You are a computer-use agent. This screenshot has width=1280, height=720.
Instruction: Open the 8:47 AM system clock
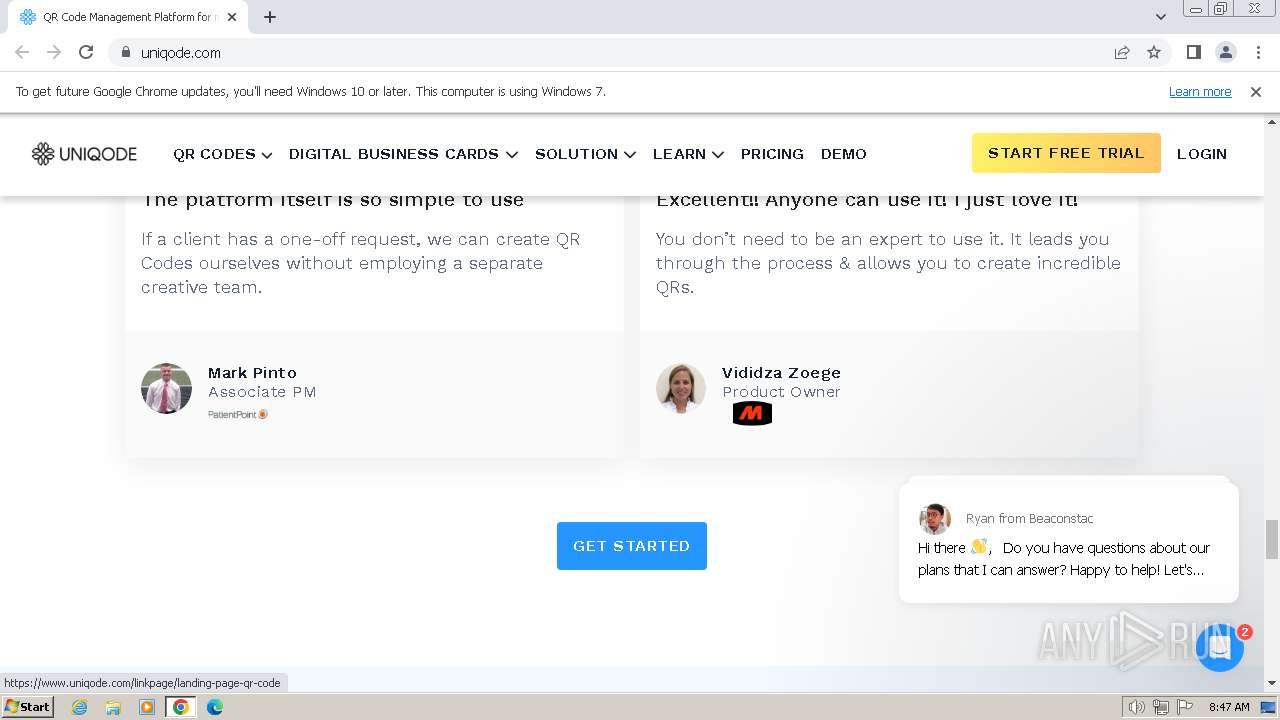1229,707
